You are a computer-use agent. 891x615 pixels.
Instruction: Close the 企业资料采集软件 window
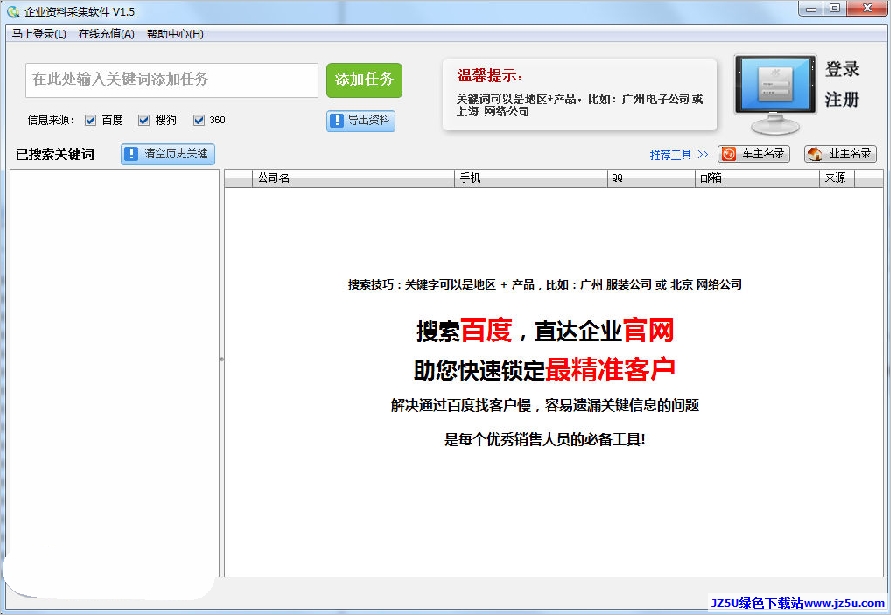[867, 9]
